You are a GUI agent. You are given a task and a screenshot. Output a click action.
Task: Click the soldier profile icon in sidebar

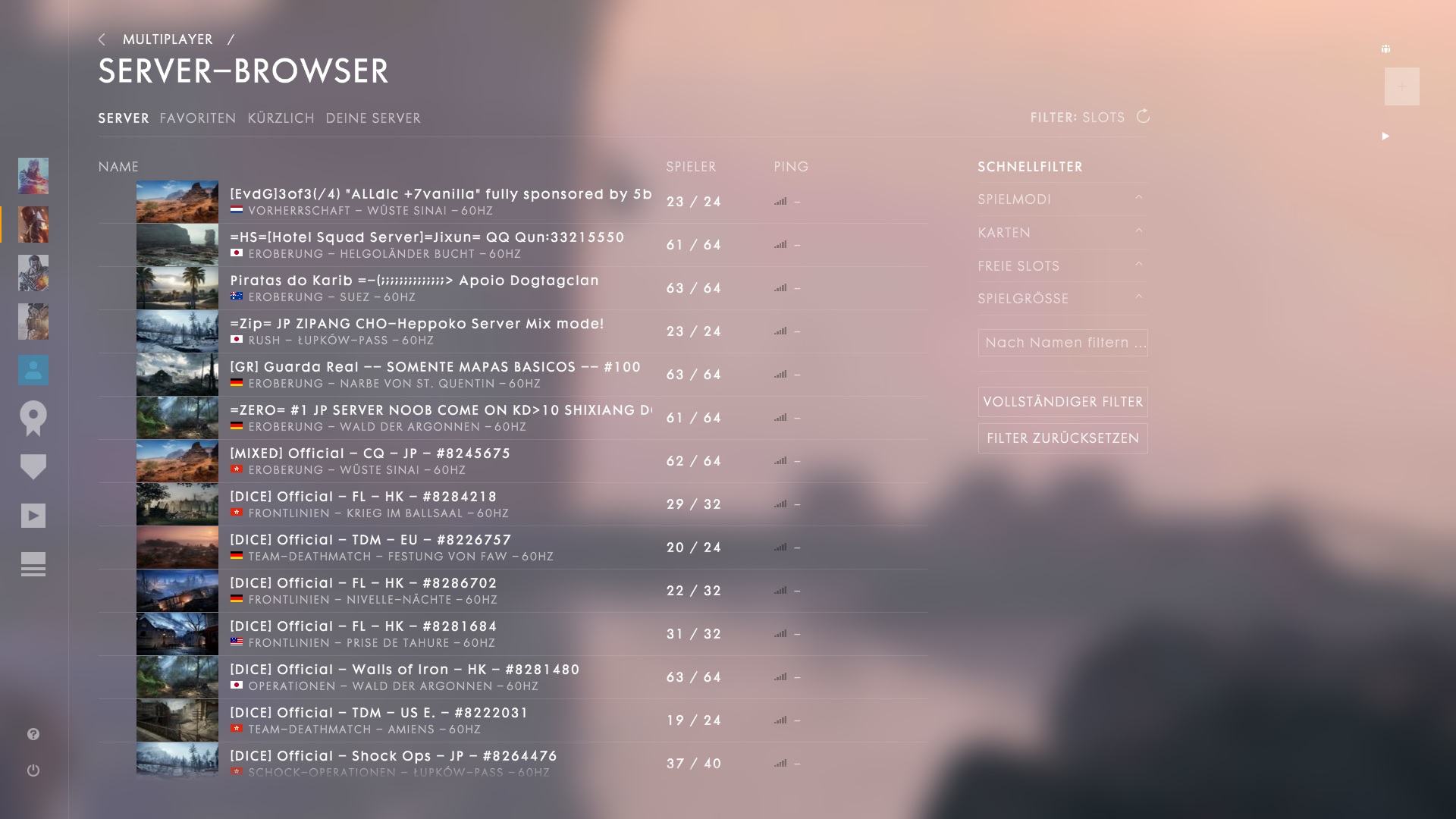33,370
